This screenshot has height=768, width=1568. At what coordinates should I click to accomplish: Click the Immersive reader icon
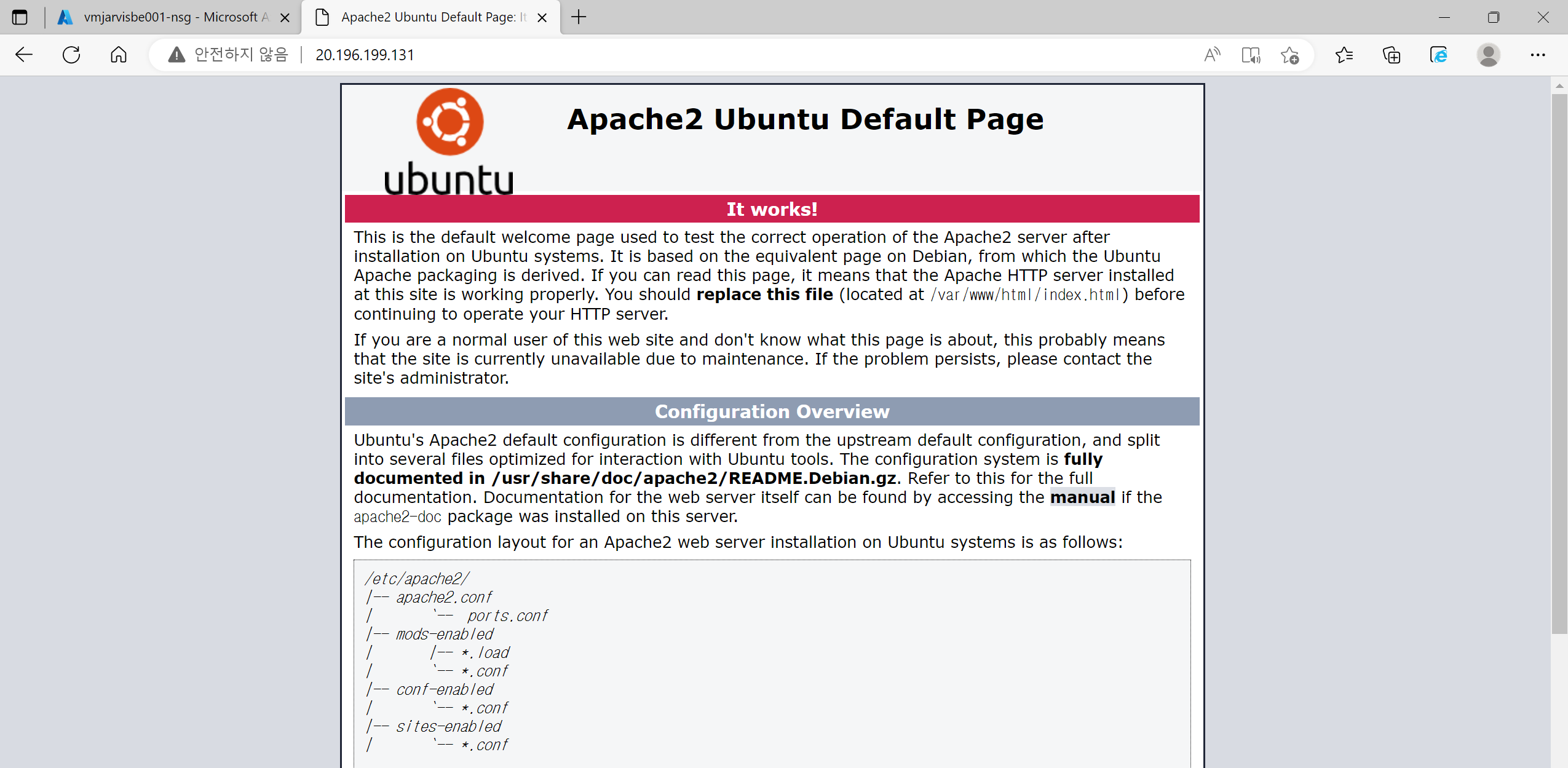click(x=1251, y=55)
